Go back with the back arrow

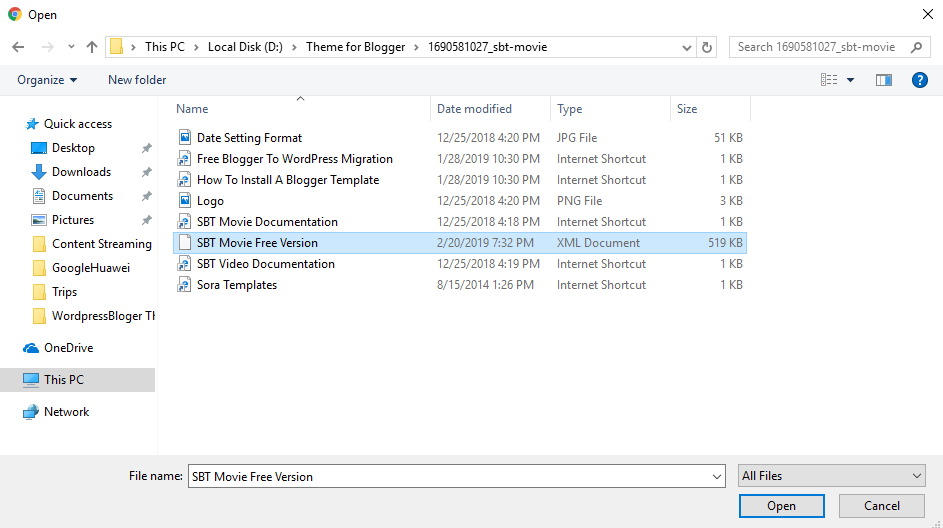[x=18, y=47]
